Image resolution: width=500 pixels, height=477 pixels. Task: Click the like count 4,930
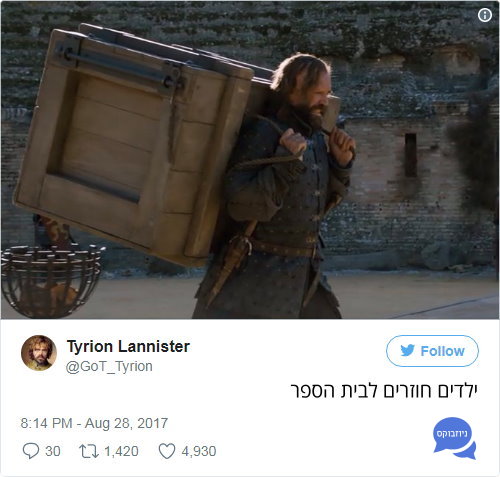tap(199, 451)
